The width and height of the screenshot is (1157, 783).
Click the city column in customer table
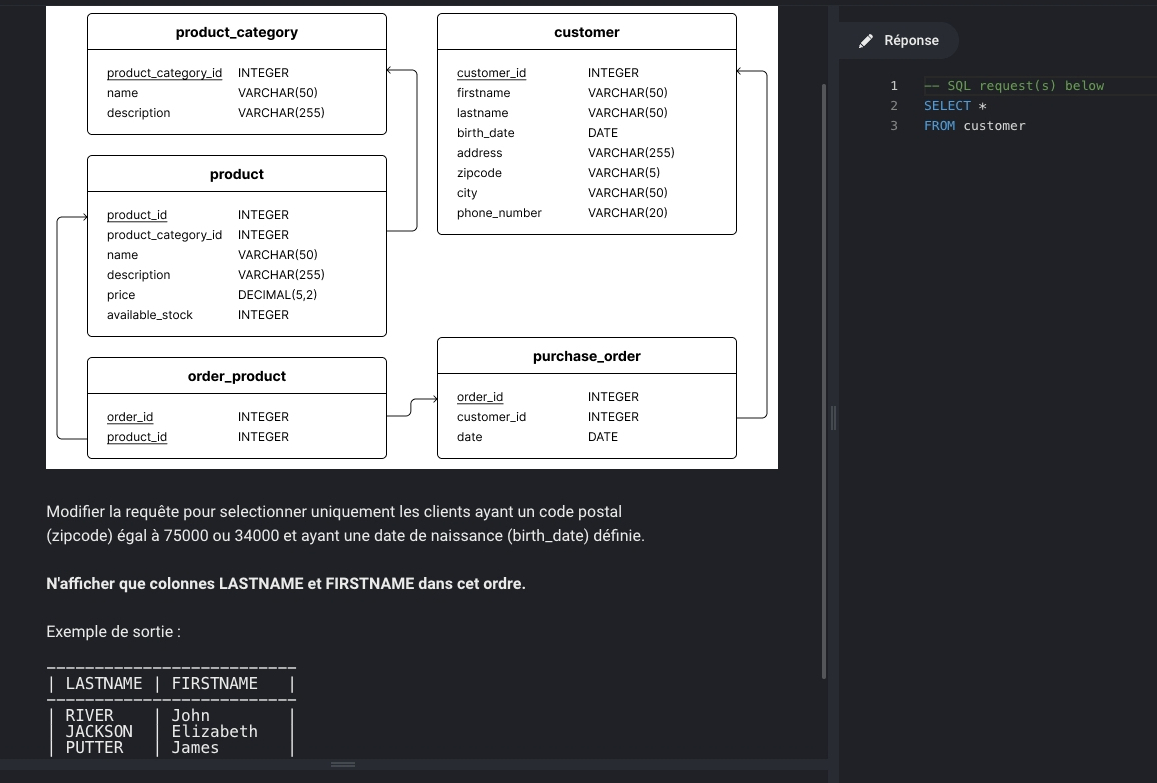[x=466, y=193]
